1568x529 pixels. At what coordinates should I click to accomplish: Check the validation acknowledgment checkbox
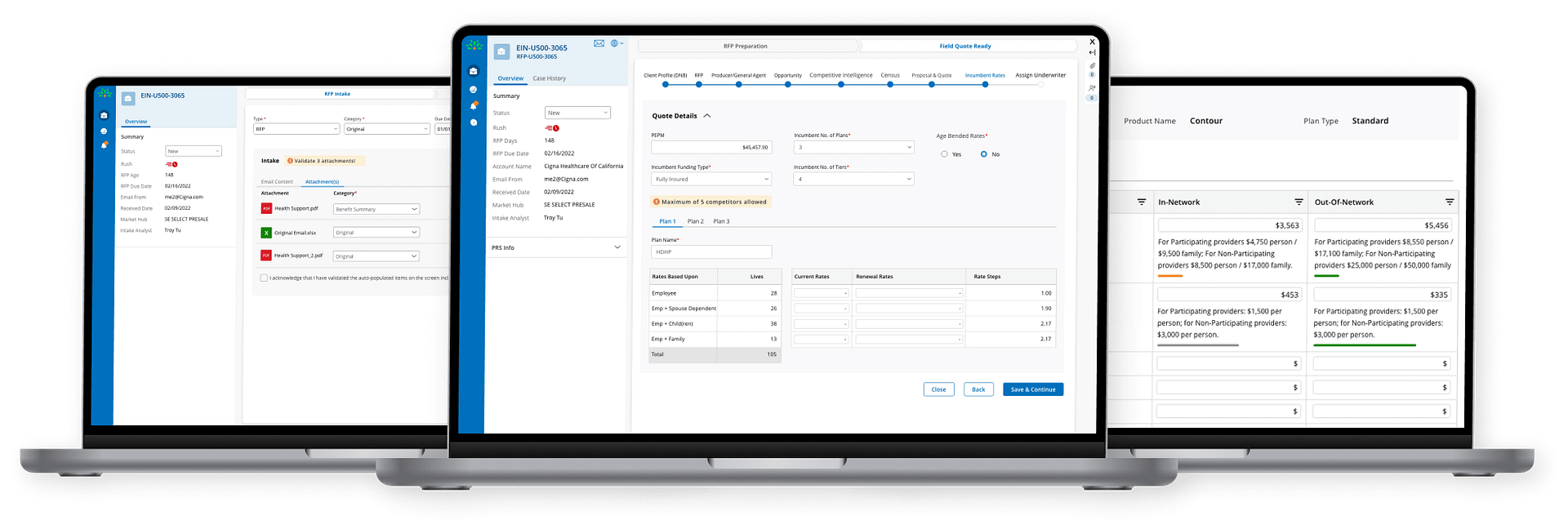[264, 278]
